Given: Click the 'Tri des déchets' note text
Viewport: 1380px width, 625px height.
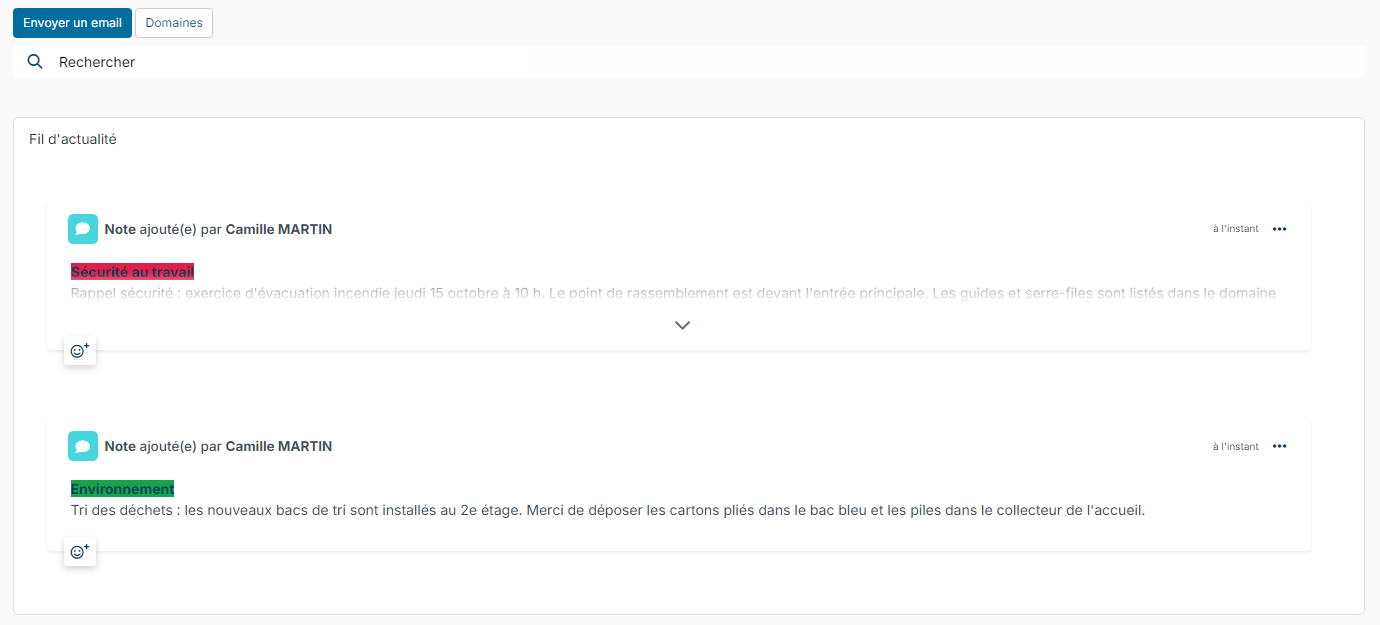Looking at the screenshot, I should pyautogui.click(x=607, y=510).
